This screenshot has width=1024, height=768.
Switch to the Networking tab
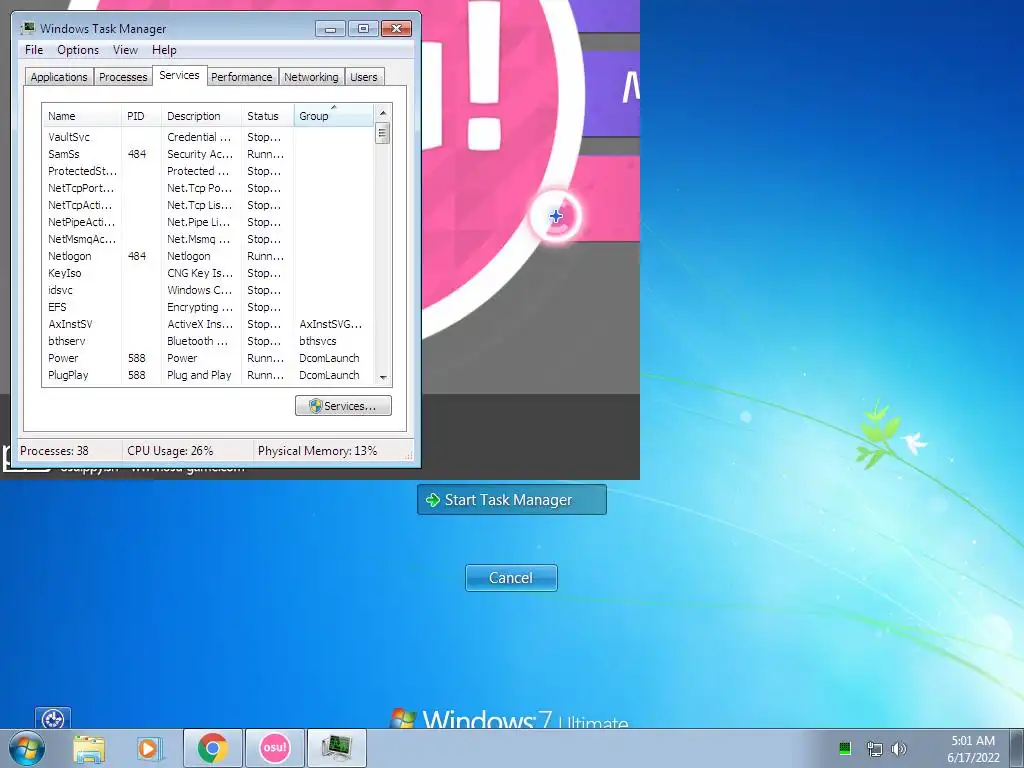(x=312, y=77)
